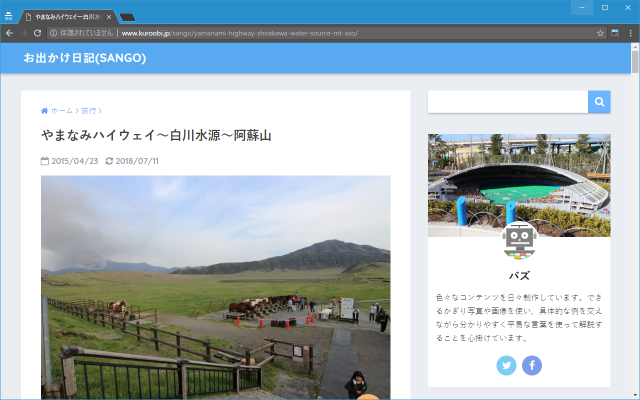
Task: Open the Facebook profile icon
Action: [532, 365]
